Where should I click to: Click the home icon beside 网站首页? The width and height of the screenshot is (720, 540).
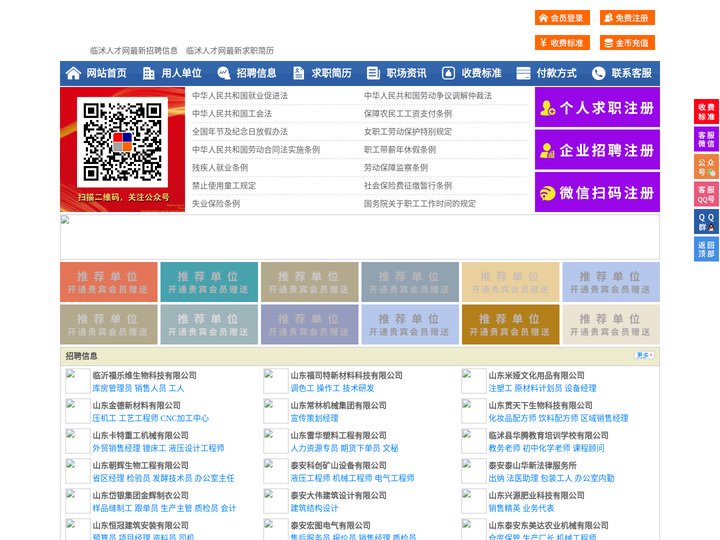click(73, 73)
